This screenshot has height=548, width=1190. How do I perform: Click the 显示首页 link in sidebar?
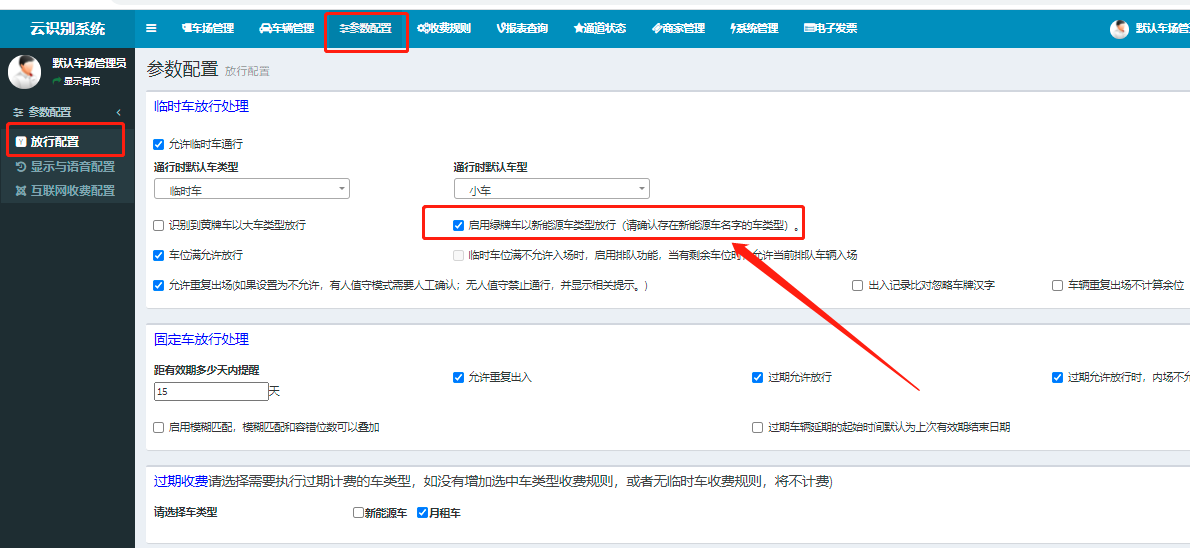(77, 81)
